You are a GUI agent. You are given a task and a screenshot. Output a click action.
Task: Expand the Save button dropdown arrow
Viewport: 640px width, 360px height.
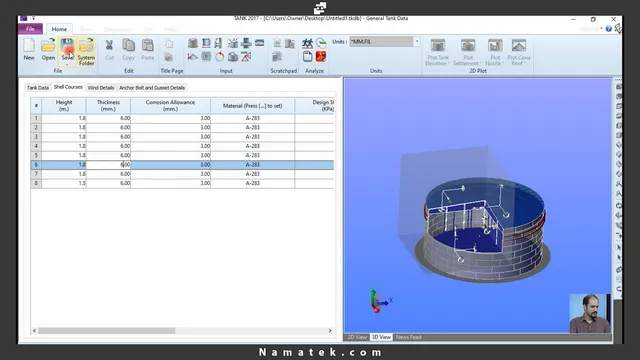click(67, 64)
